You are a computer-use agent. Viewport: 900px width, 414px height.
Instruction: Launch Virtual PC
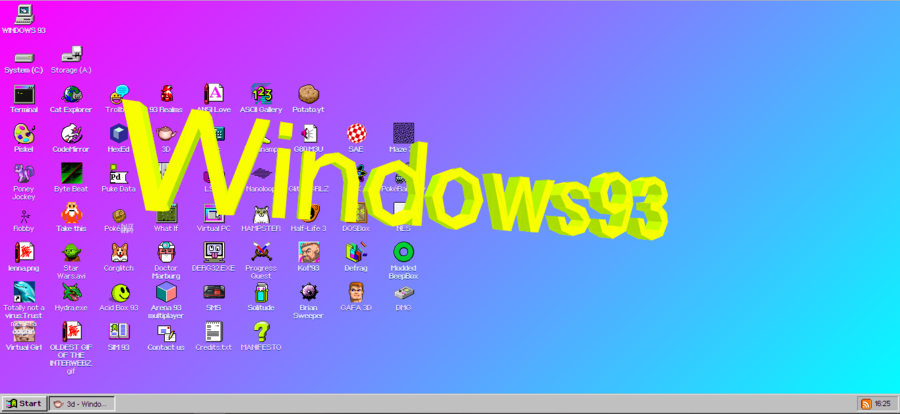tap(214, 212)
